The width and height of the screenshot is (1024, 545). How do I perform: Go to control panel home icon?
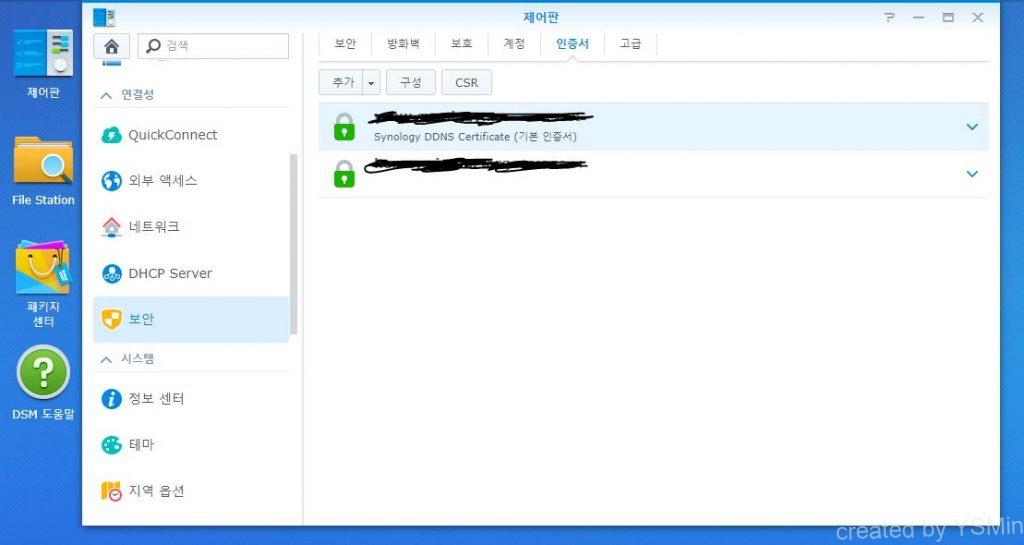point(111,46)
